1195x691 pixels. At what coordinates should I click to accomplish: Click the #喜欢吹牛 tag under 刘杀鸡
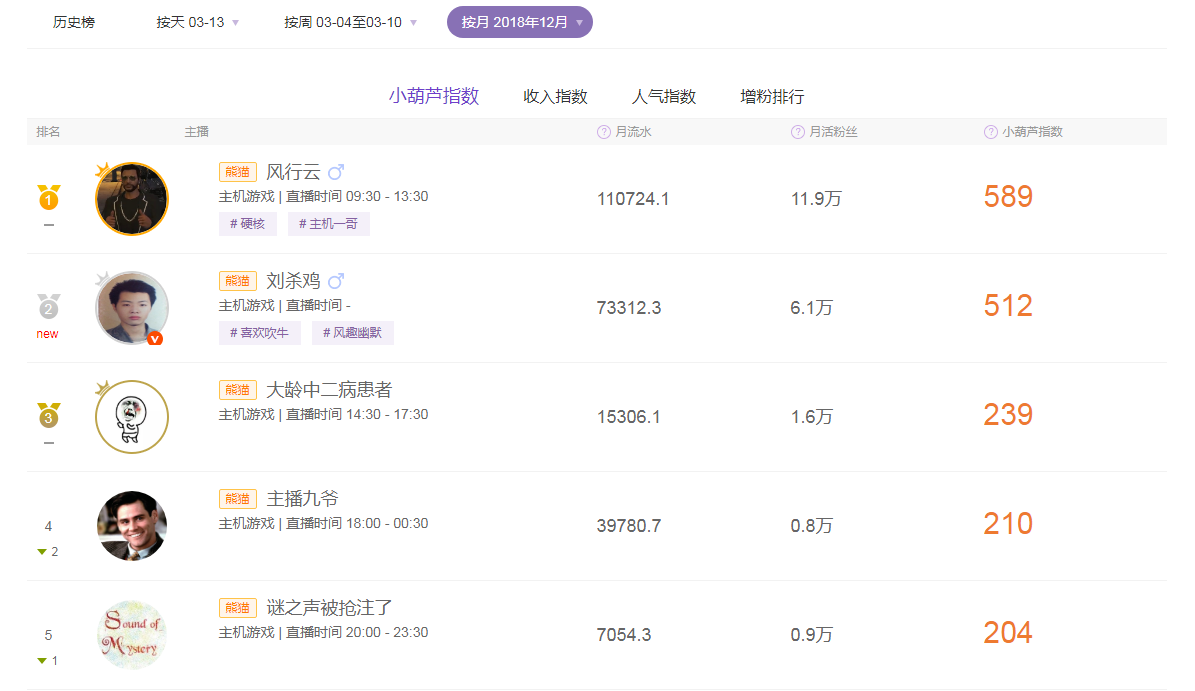260,333
